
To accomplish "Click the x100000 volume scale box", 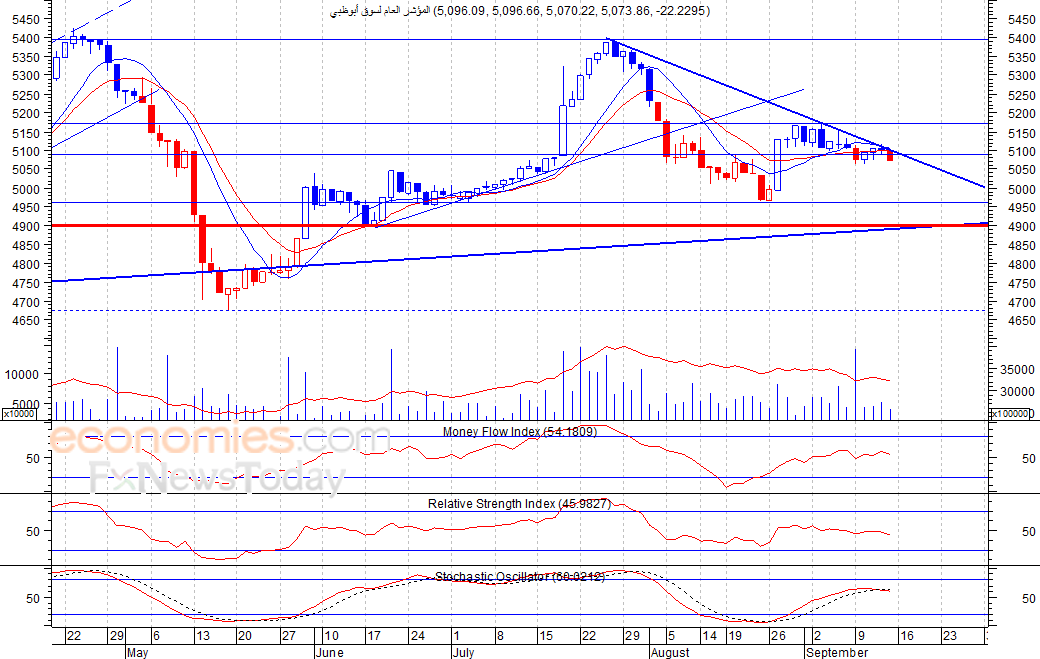I will click(1013, 414).
